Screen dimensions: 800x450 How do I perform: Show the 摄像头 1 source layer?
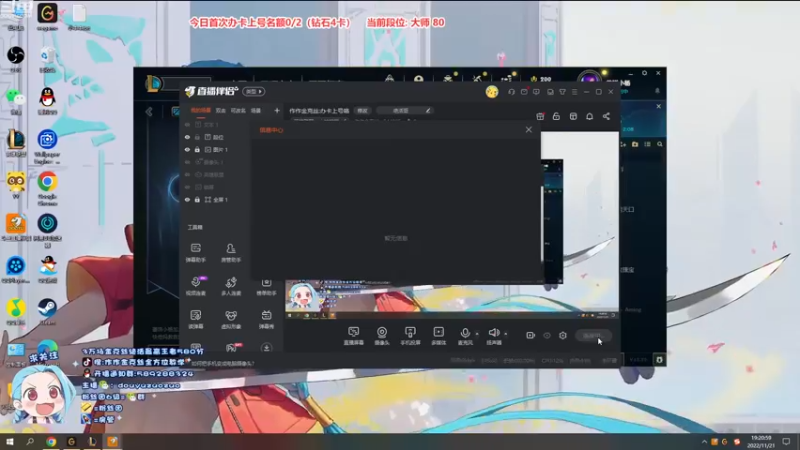(187, 162)
